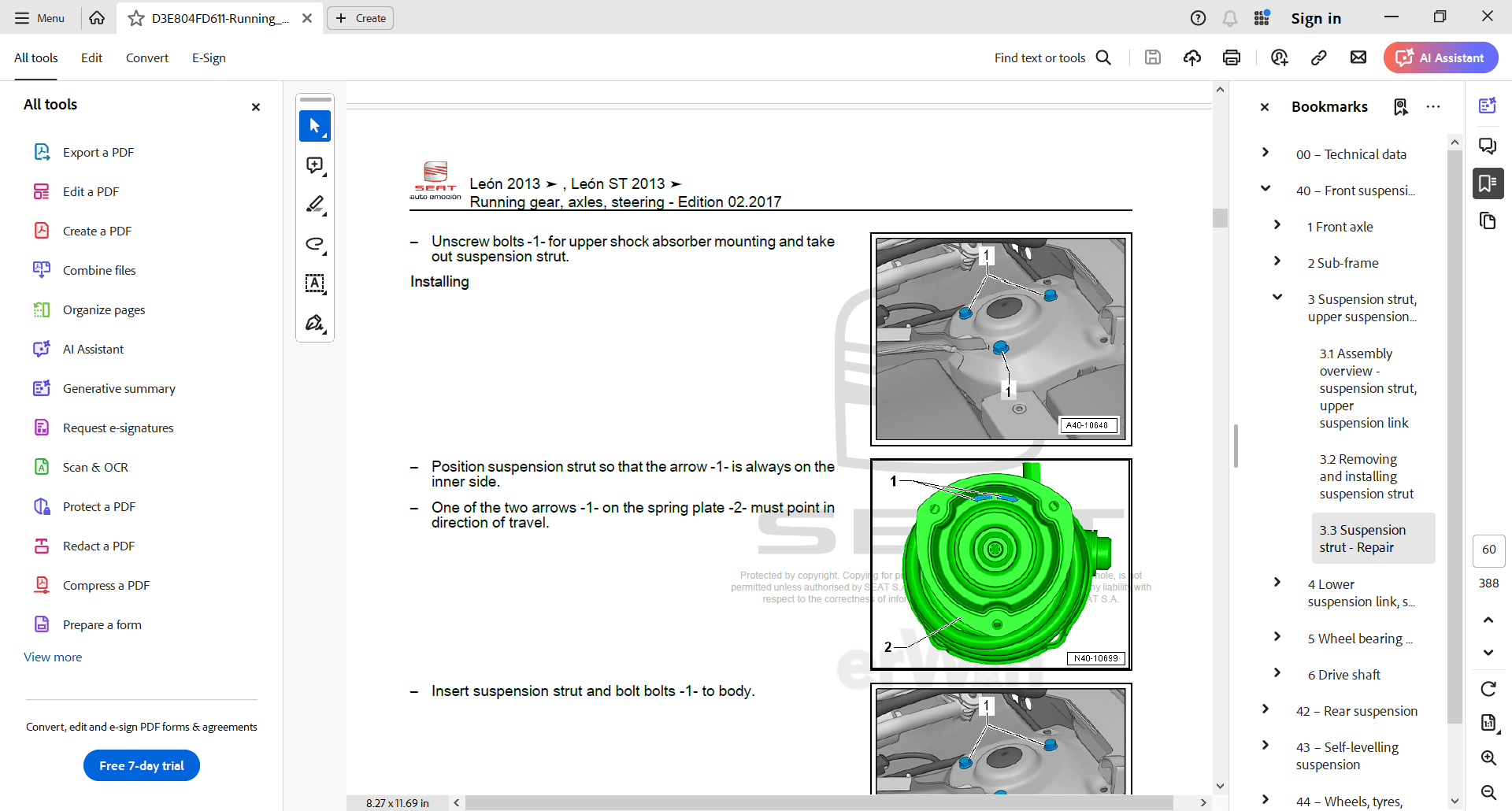Click the page number 60 field

click(1488, 550)
